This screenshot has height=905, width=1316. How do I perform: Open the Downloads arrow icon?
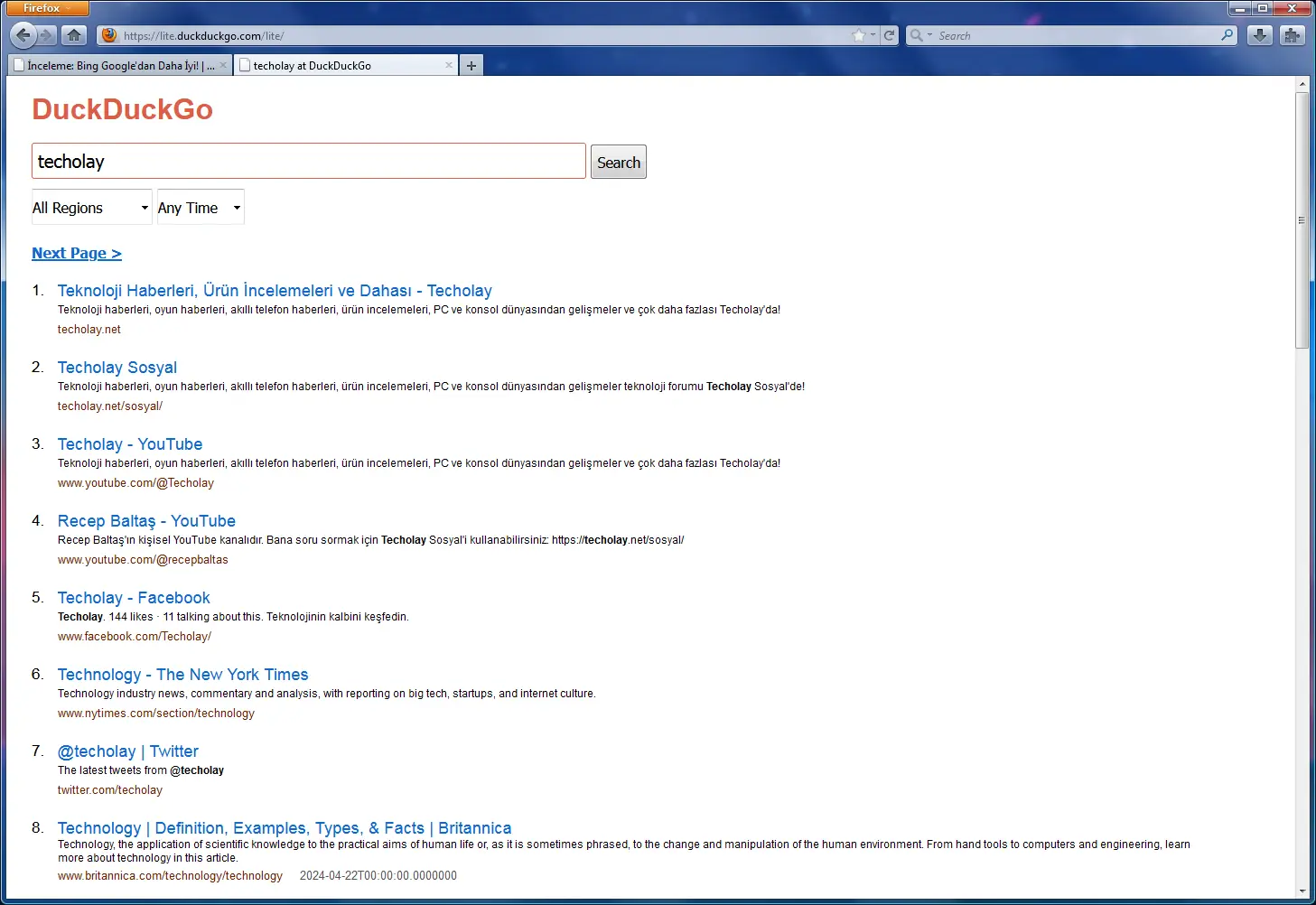click(x=1260, y=35)
